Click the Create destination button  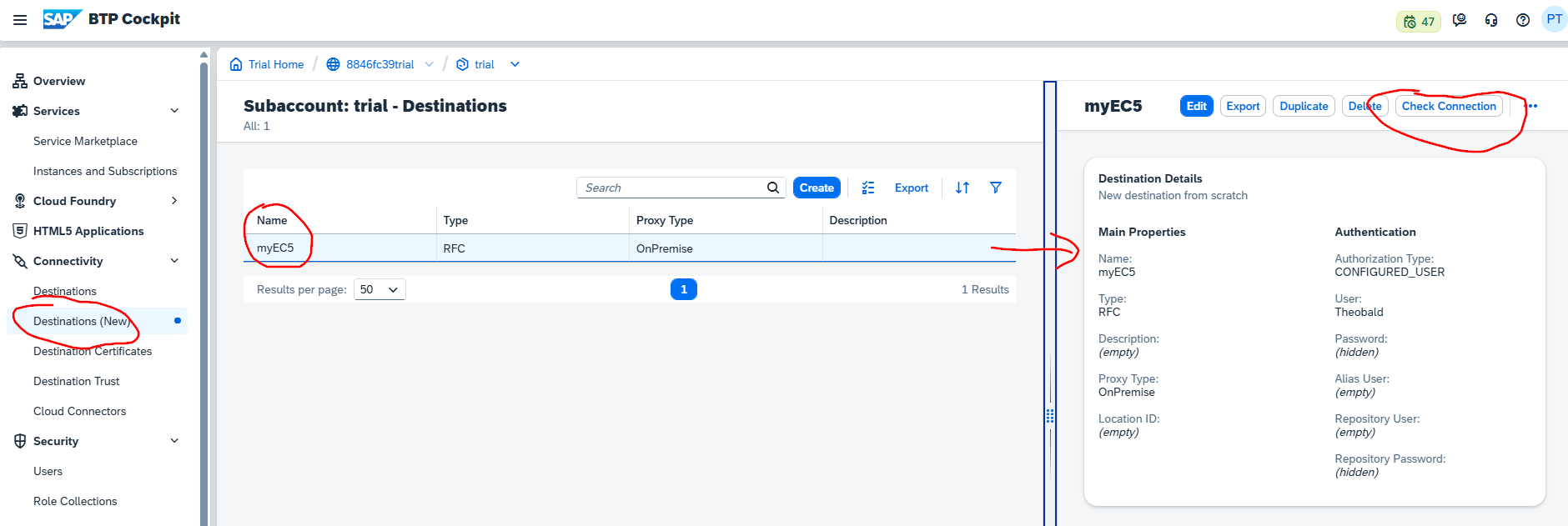pyautogui.click(x=817, y=188)
